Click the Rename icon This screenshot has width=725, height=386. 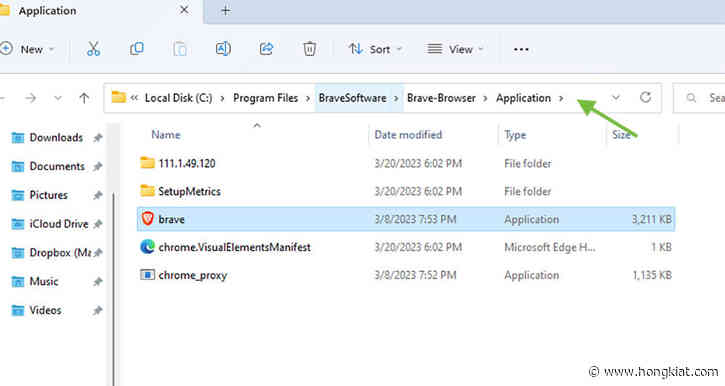223,49
